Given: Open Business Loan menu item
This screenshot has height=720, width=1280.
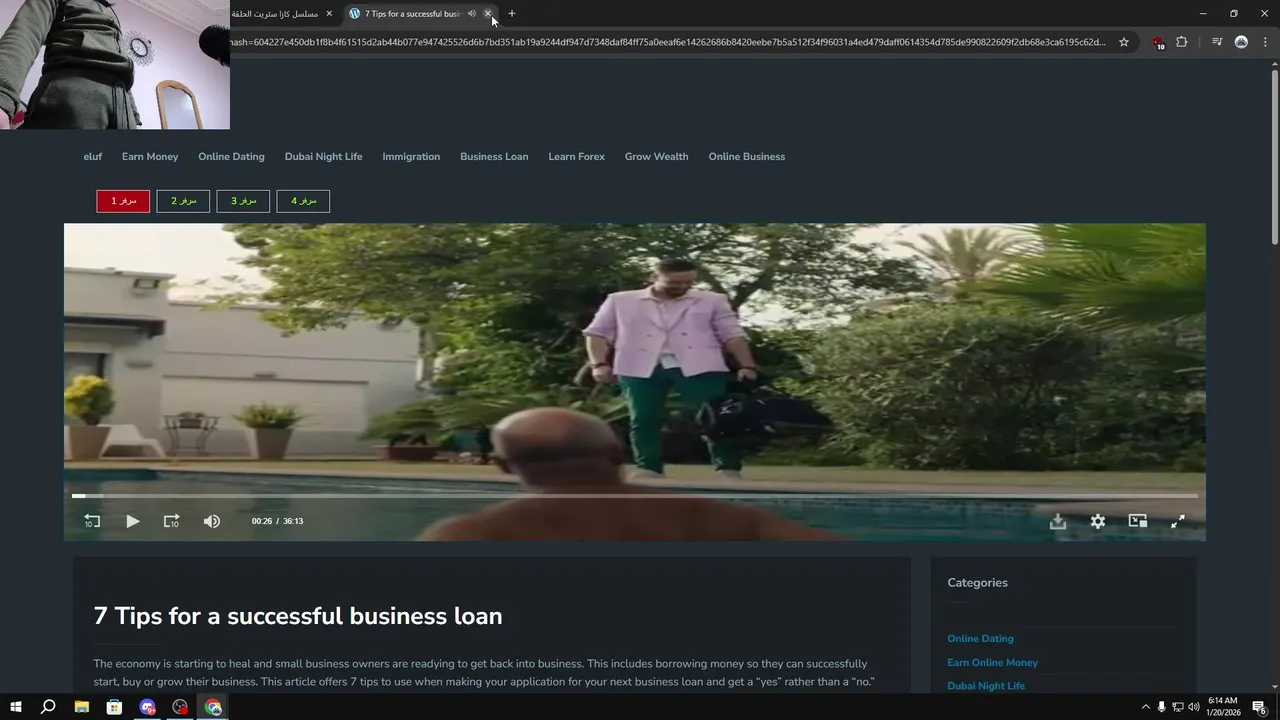Looking at the screenshot, I should [x=494, y=157].
